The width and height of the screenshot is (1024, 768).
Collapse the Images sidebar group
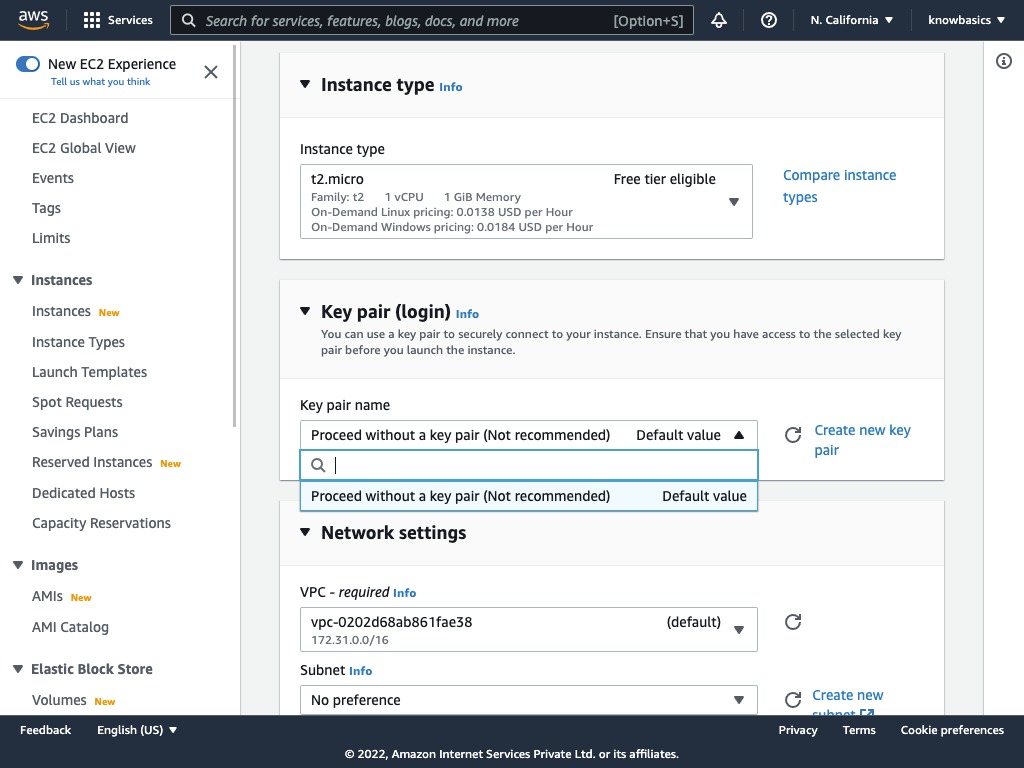pyautogui.click(x=18, y=565)
